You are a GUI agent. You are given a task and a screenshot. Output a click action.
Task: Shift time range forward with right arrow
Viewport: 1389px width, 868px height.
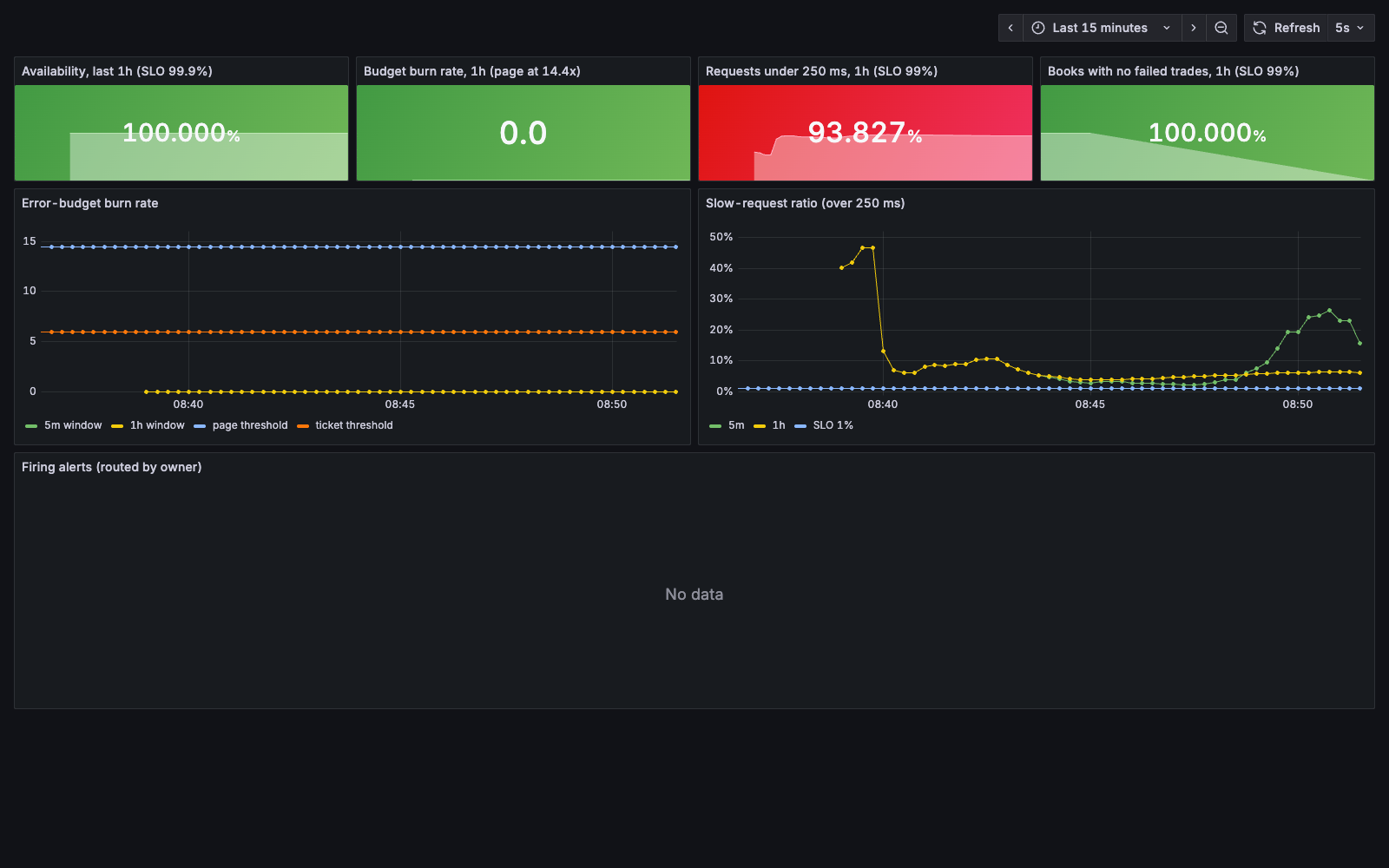point(1194,28)
